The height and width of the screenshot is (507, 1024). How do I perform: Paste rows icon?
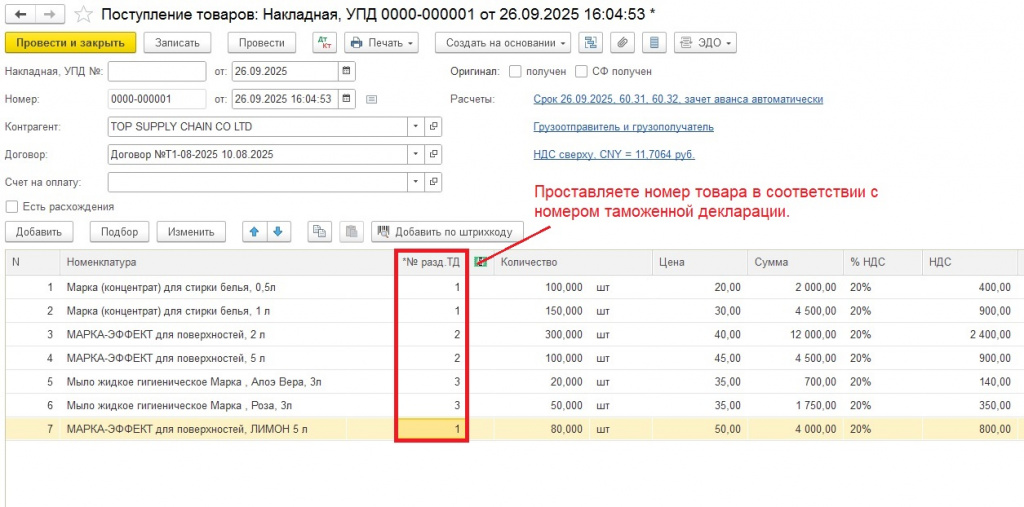click(352, 231)
